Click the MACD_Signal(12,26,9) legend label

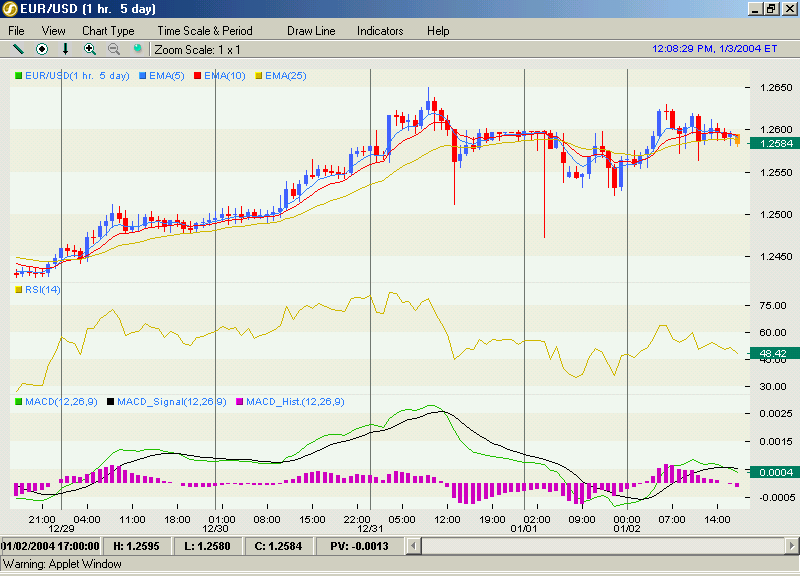(x=171, y=402)
